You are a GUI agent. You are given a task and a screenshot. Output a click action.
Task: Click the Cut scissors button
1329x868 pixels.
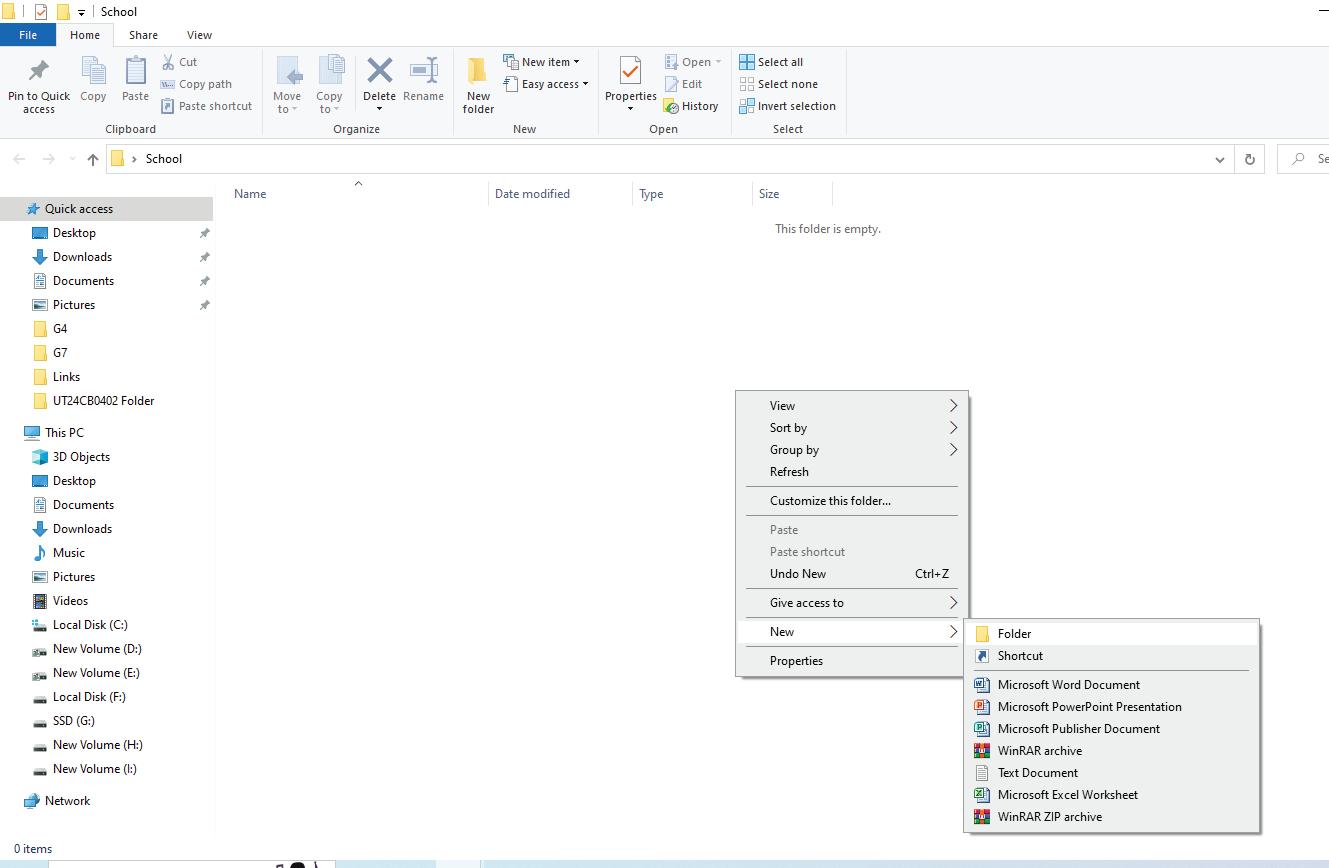tap(179, 62)
